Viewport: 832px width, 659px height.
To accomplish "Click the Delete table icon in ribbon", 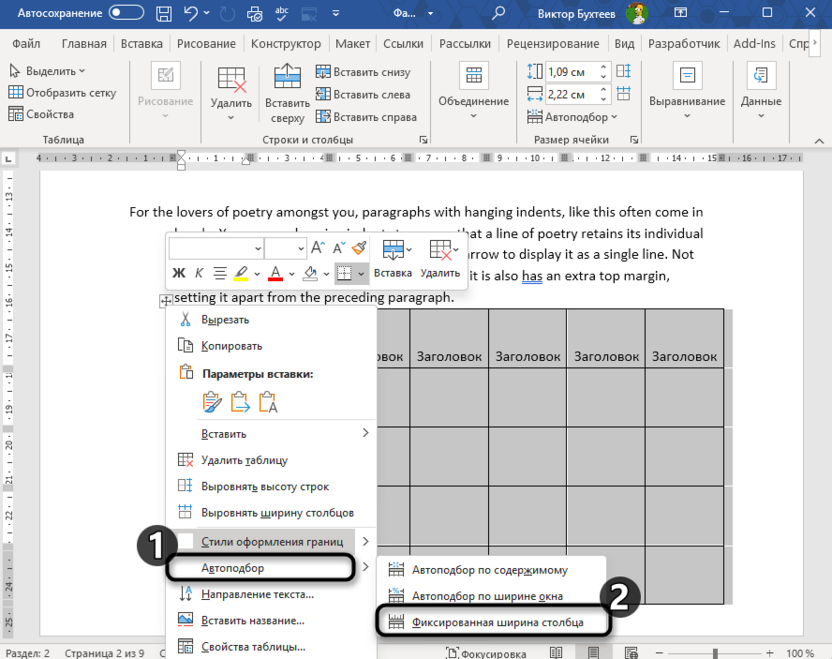I will point(231,79).
